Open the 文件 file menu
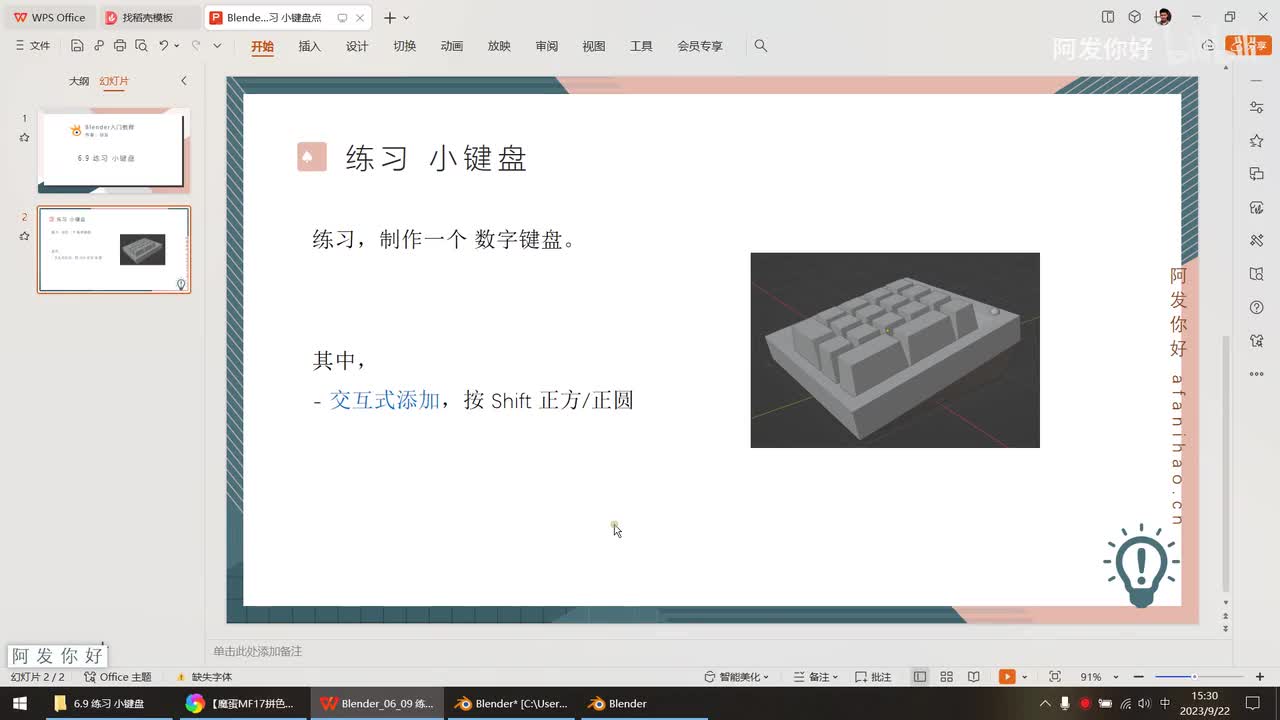The image size is (1280, 720). (33, 46)
